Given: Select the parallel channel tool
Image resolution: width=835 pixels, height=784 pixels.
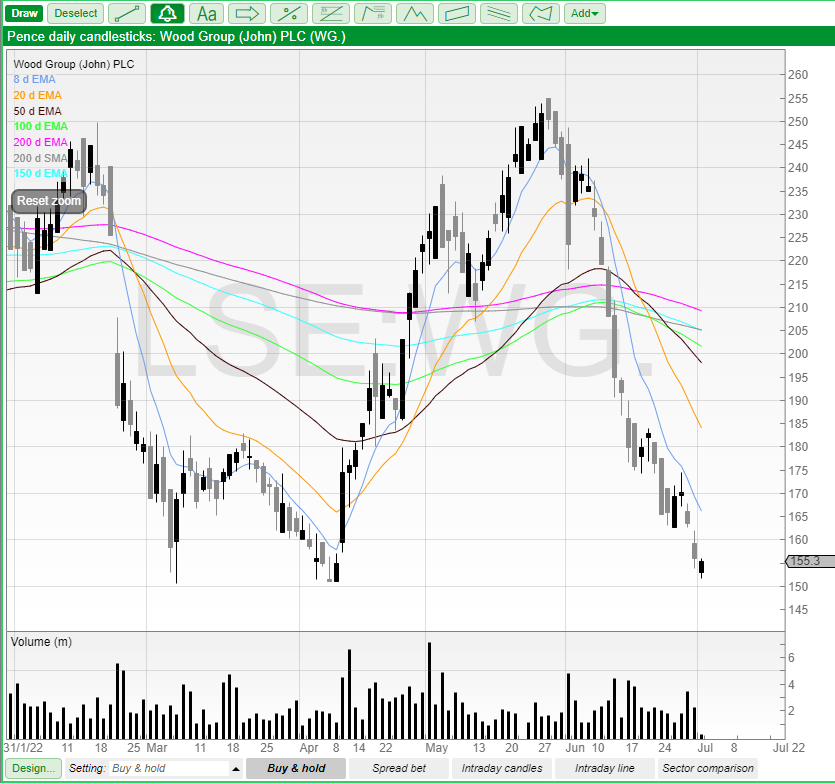Looking at the screenshot, I should [457, 13].
